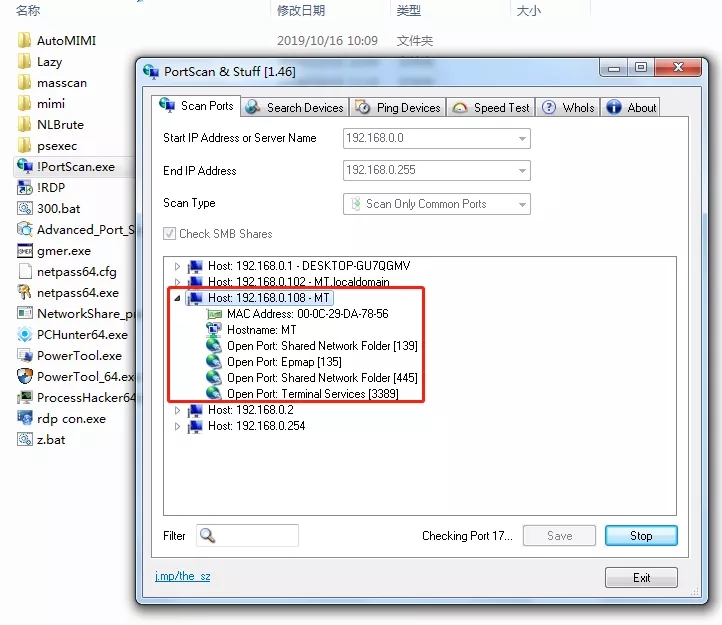Click computer icon for host 192.168.0.254
Image resolution: width=722 pixels, height=625 pixels.
click(x=194, y=426)
